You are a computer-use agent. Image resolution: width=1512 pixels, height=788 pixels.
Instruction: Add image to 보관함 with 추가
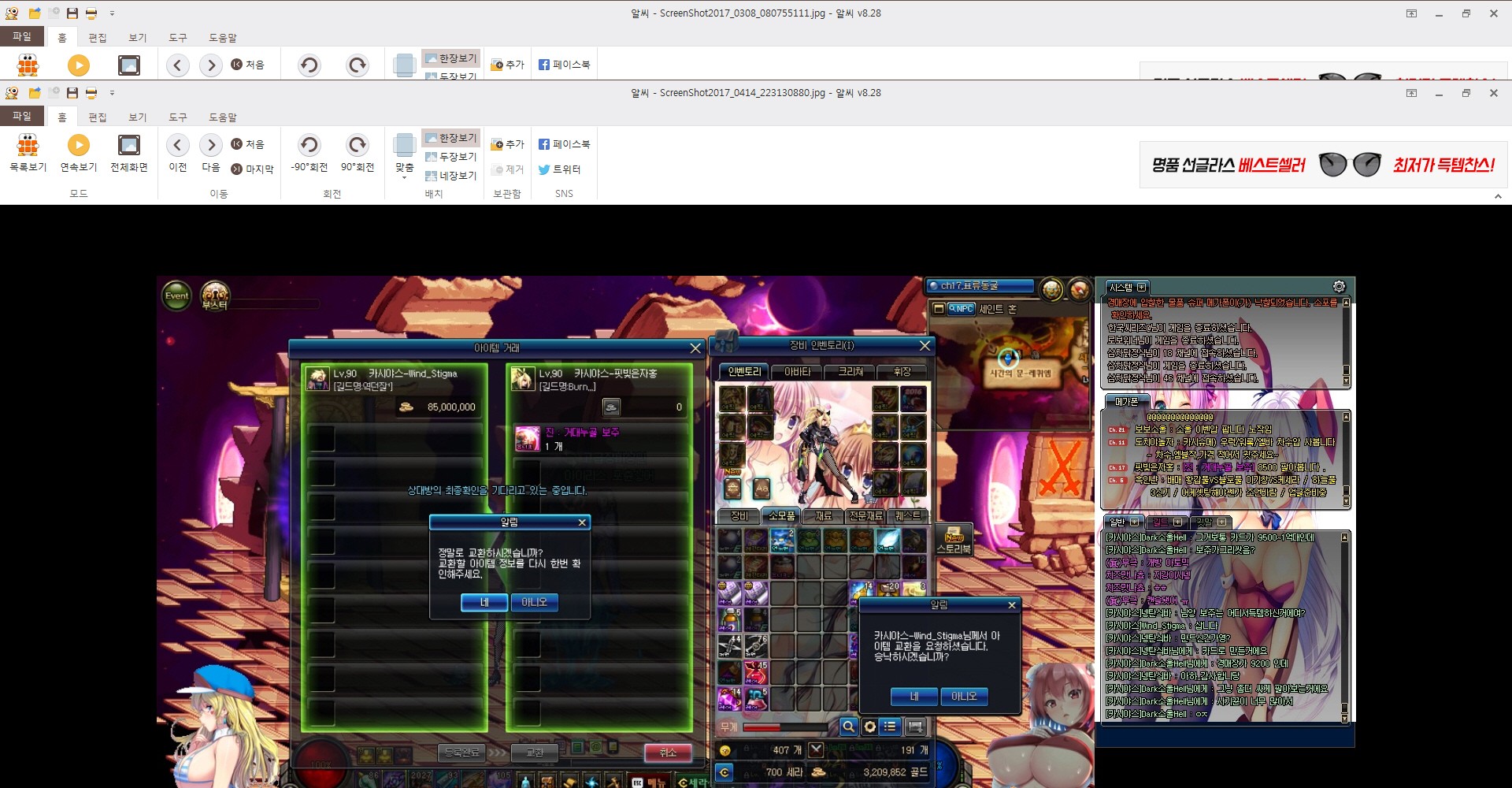pyautogui.click(x=507, y=144)
